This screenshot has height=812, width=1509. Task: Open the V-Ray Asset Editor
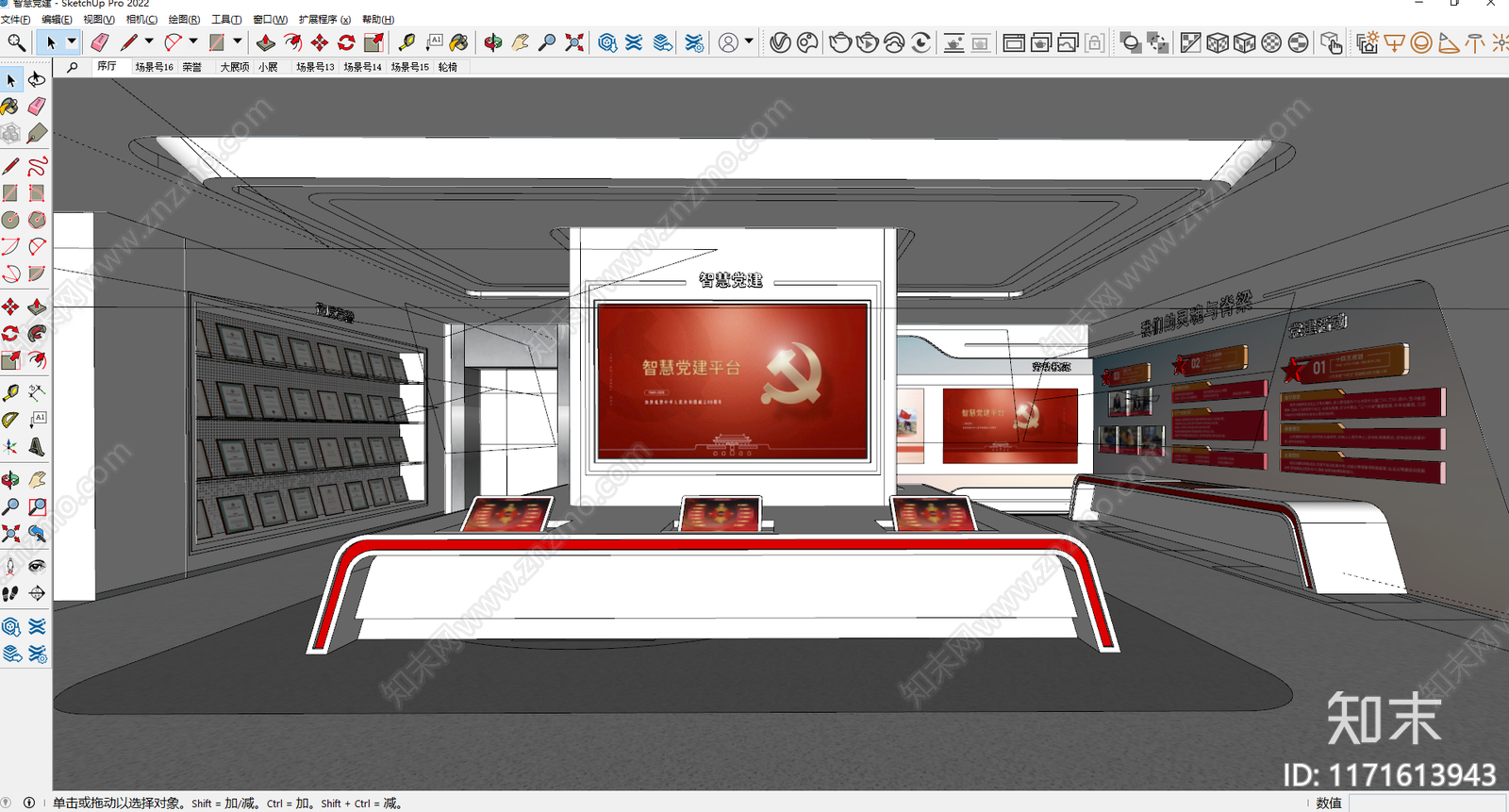[780, 42]
